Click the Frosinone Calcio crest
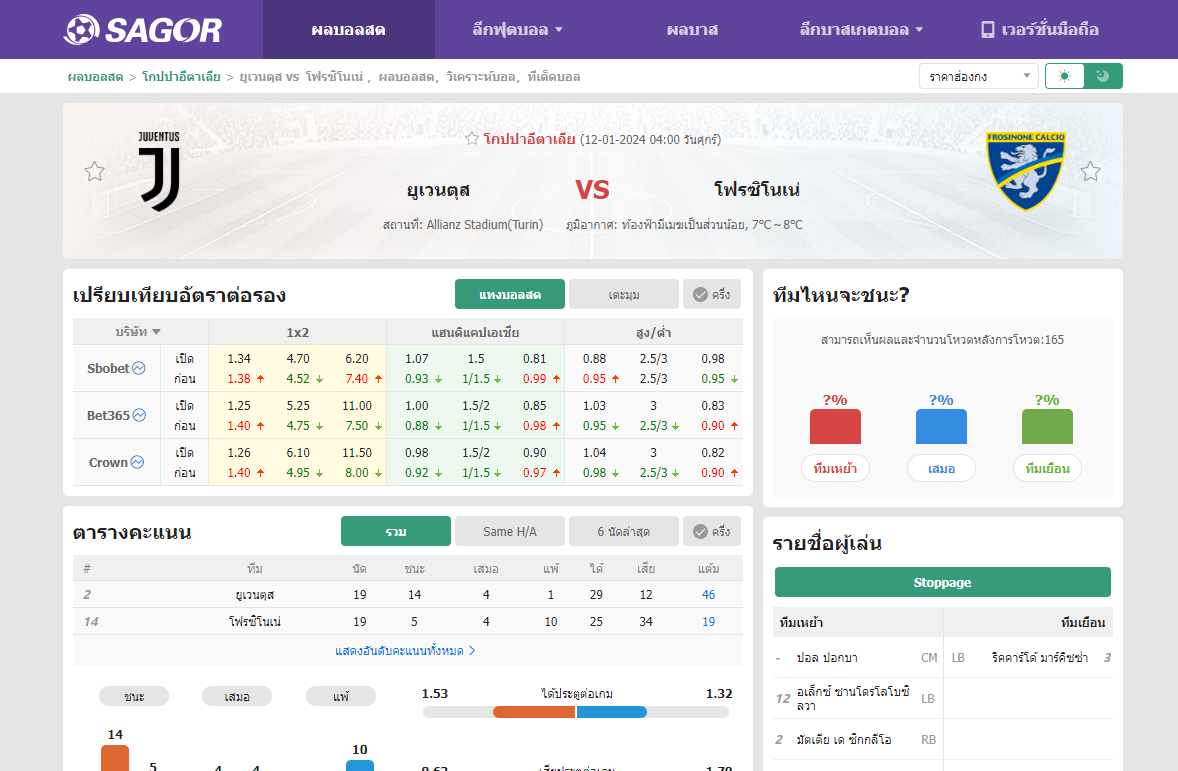Image resolution: width=1178 pixels, height=771 pixels. pos(1025,171)
